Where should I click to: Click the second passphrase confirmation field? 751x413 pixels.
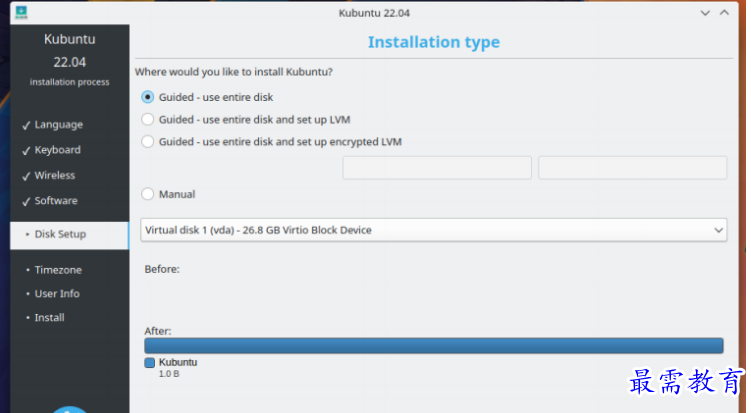(x=632, y=168)
